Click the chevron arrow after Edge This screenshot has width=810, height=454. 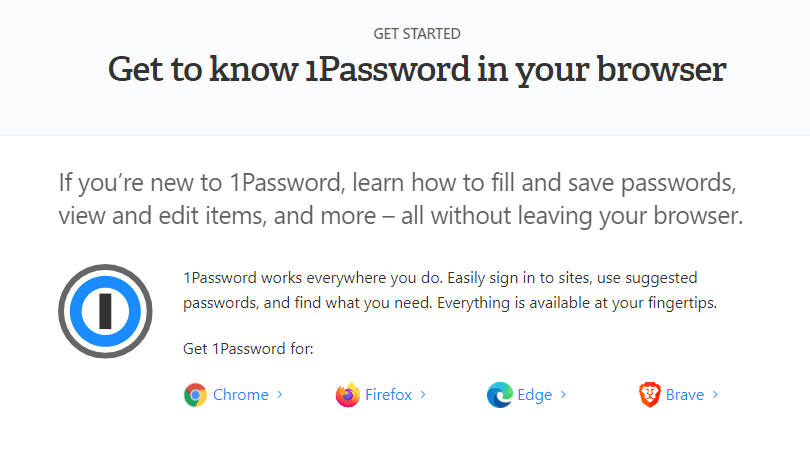pyautogui.click(x=563, y=395)
